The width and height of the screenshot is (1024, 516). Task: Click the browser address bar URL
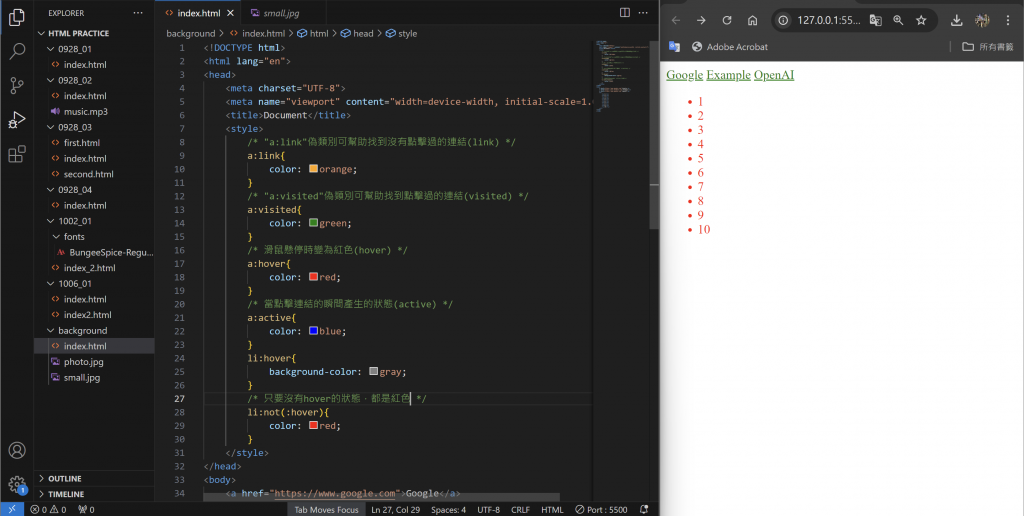click(829, 20)
